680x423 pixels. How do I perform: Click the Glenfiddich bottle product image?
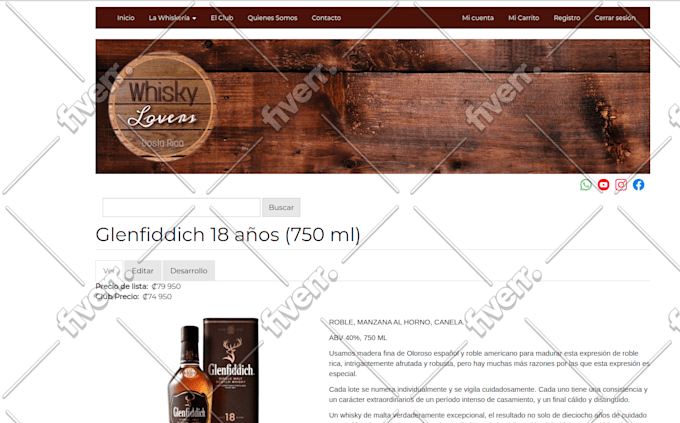[213, 370]
